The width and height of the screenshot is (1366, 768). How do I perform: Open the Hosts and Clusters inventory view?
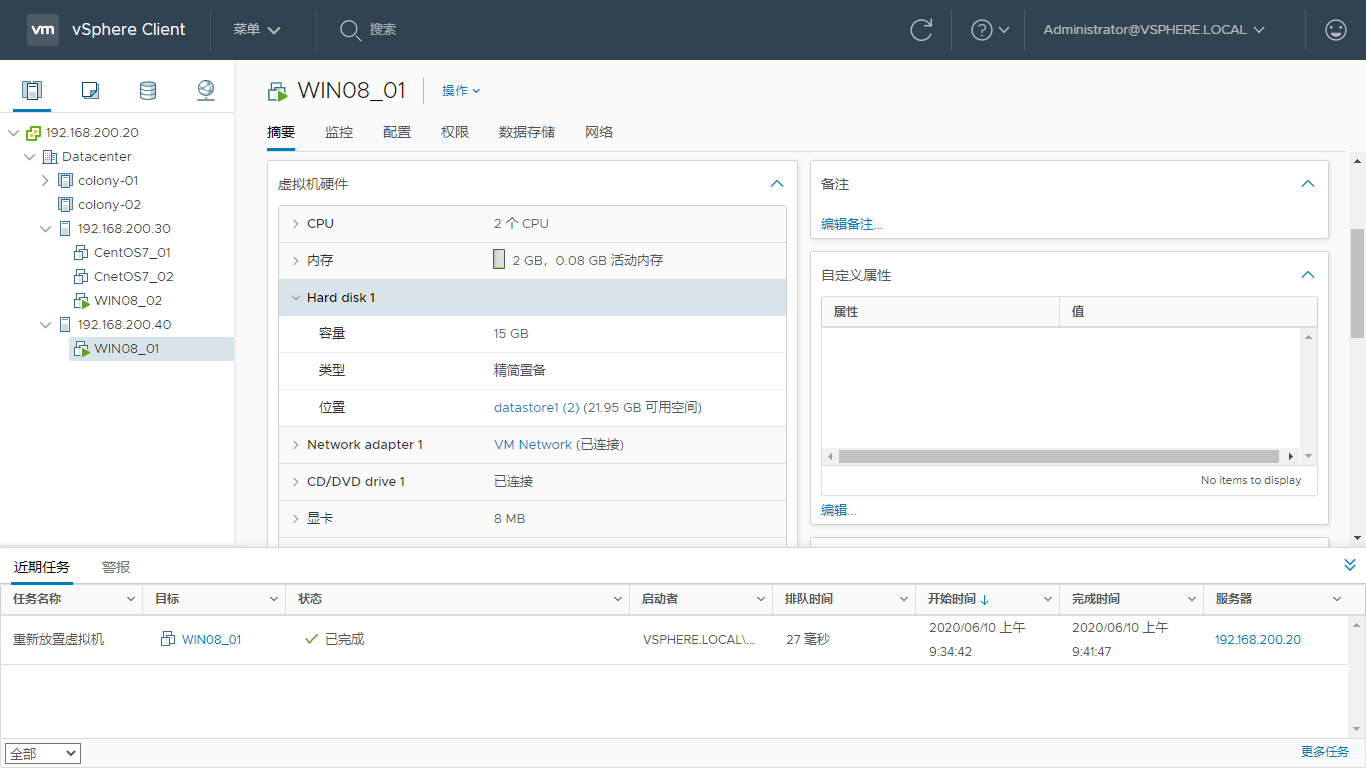(x=31, y=90)
